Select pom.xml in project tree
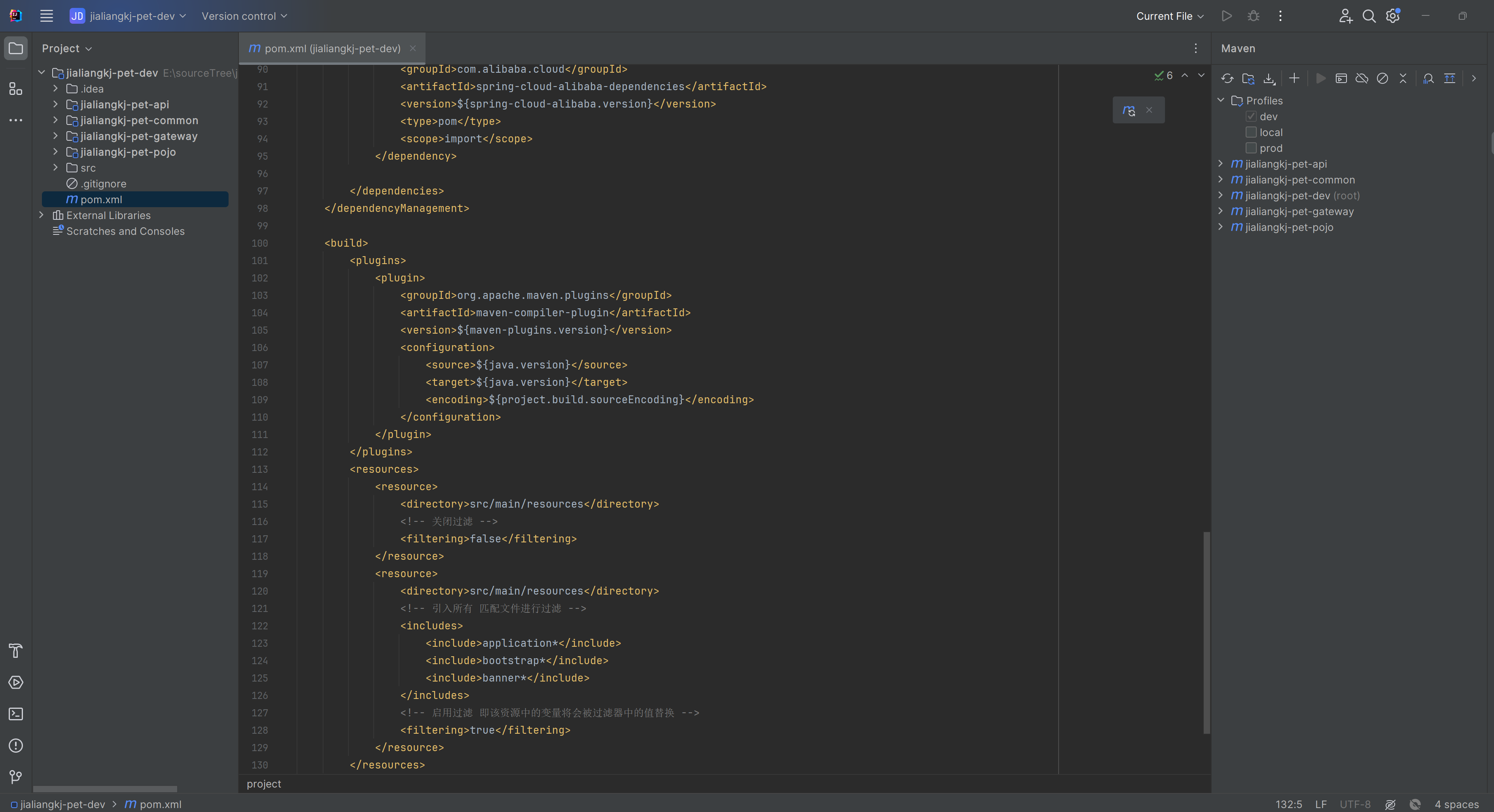 coord(135,199)
